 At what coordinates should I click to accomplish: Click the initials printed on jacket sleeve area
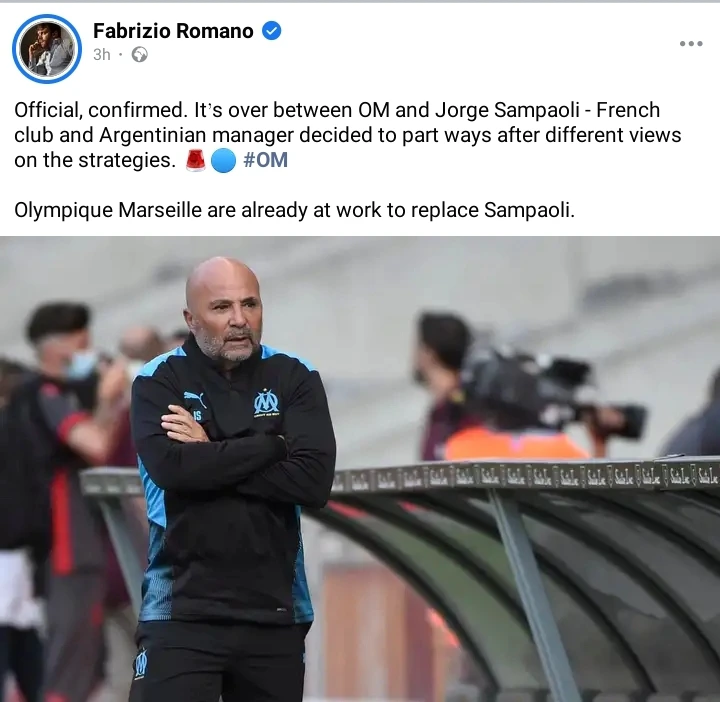[x=197, y=416]
